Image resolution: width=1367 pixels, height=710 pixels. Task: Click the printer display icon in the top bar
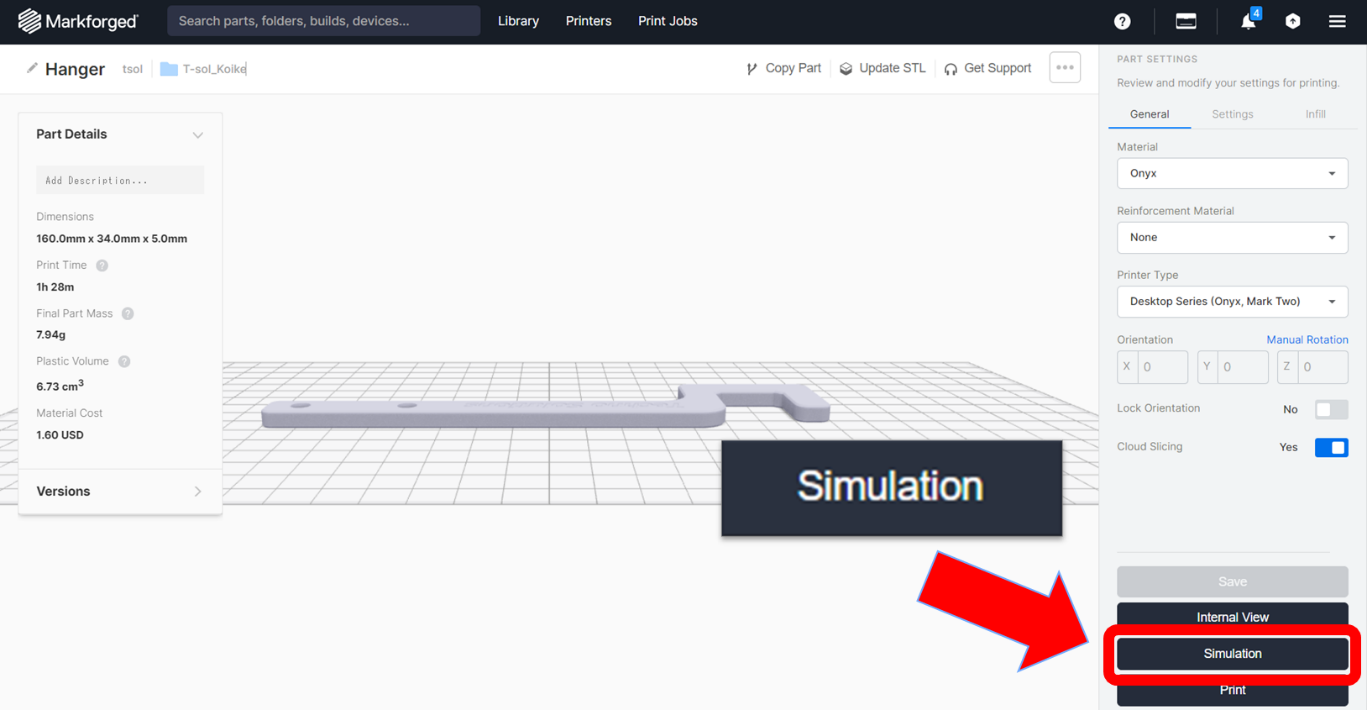1186,20
